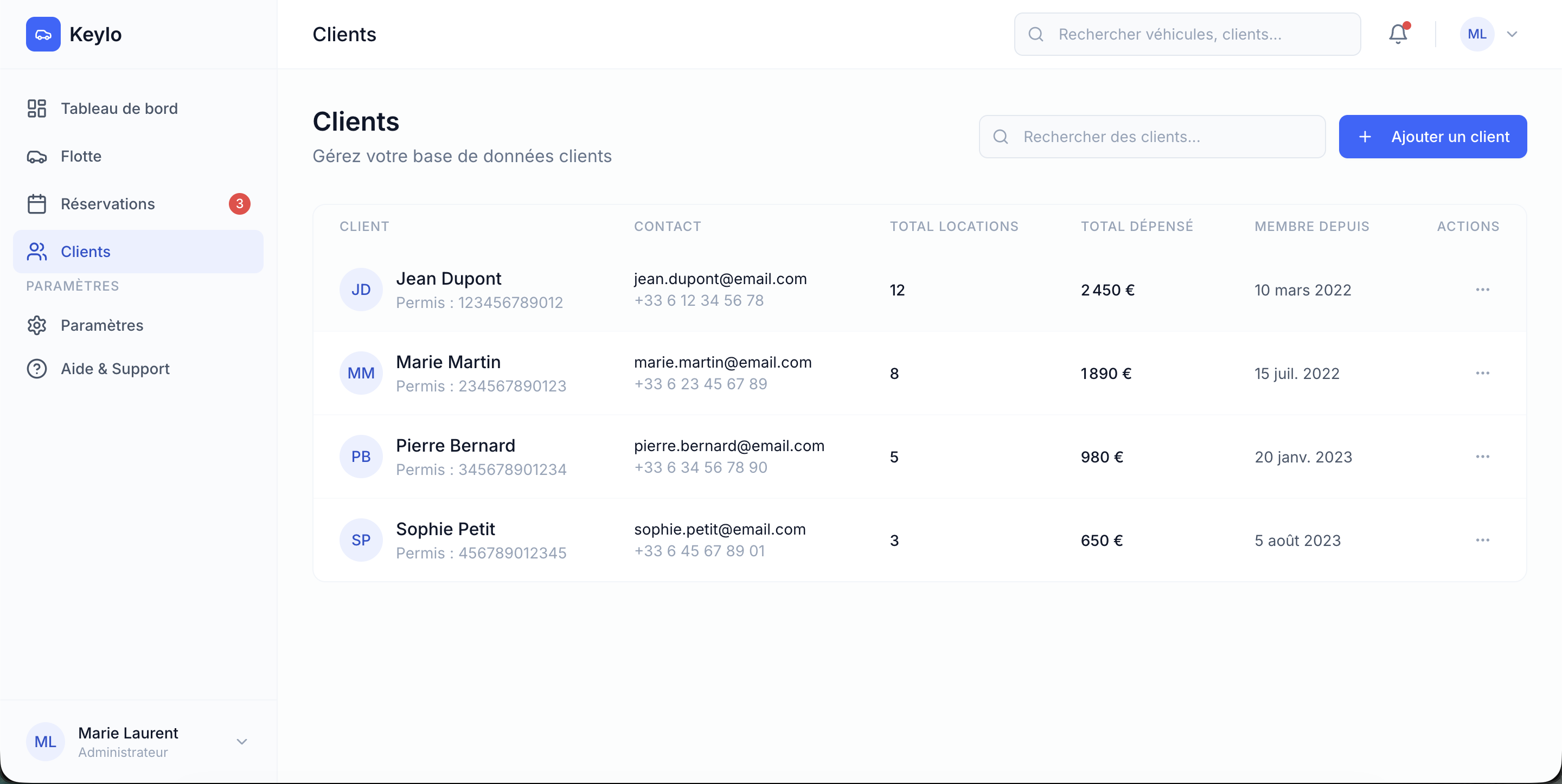Open Marie Martin client name
1562x784 pixels.
448,363
